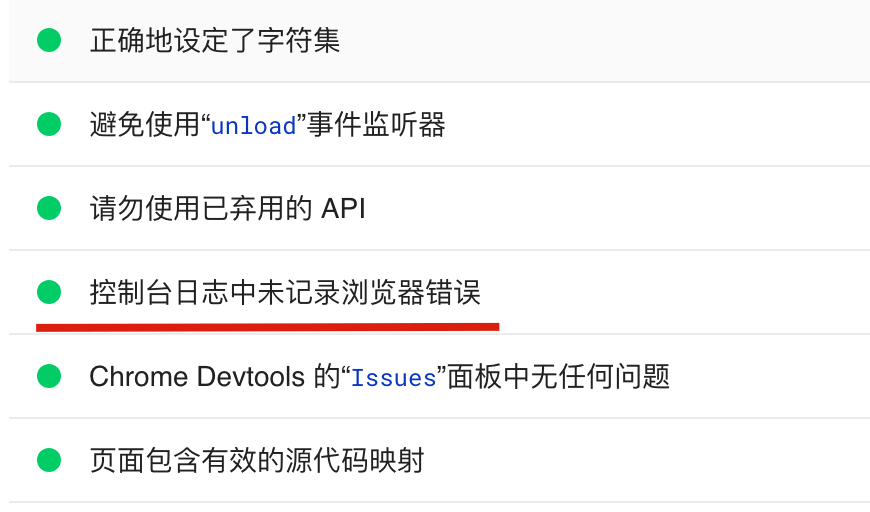Expand the 正确地设定了字符集 audit
870x512 pixels.
(214, 41)
